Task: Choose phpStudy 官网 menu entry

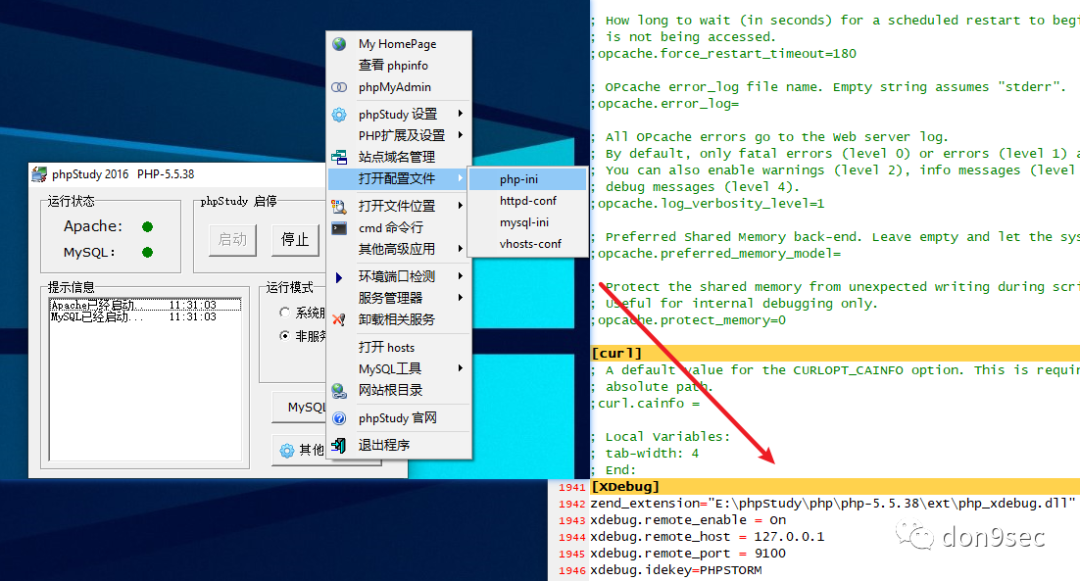Action: pyautogui.click(x=399, y=418)
